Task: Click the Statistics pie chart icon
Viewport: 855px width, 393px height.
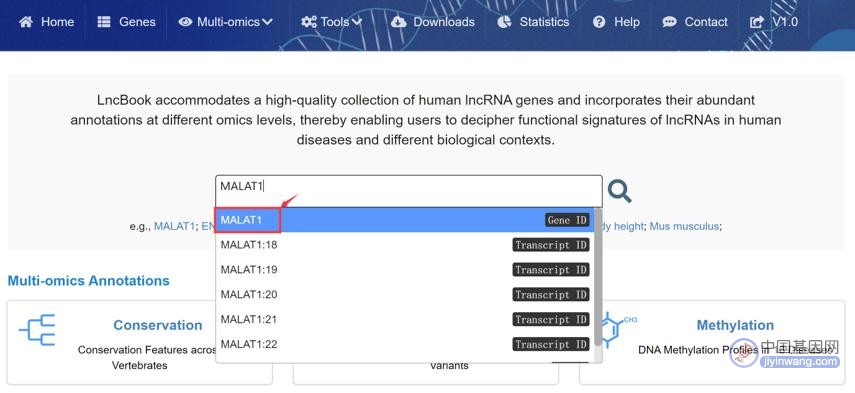Action: click(x=504, y=22)
